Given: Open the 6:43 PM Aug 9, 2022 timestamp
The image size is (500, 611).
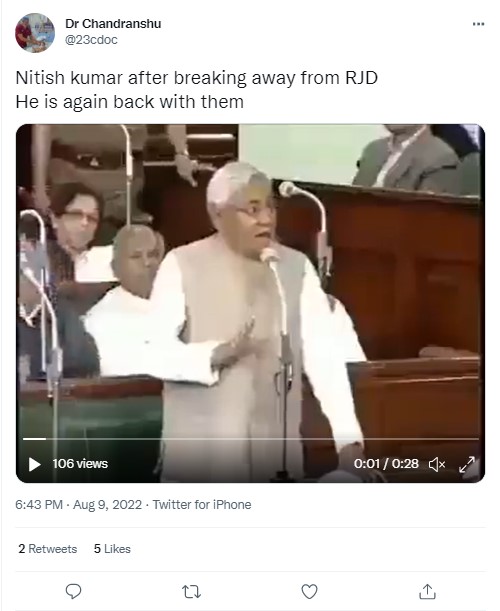Looking at the screenshot, I should tap(78, 505).
